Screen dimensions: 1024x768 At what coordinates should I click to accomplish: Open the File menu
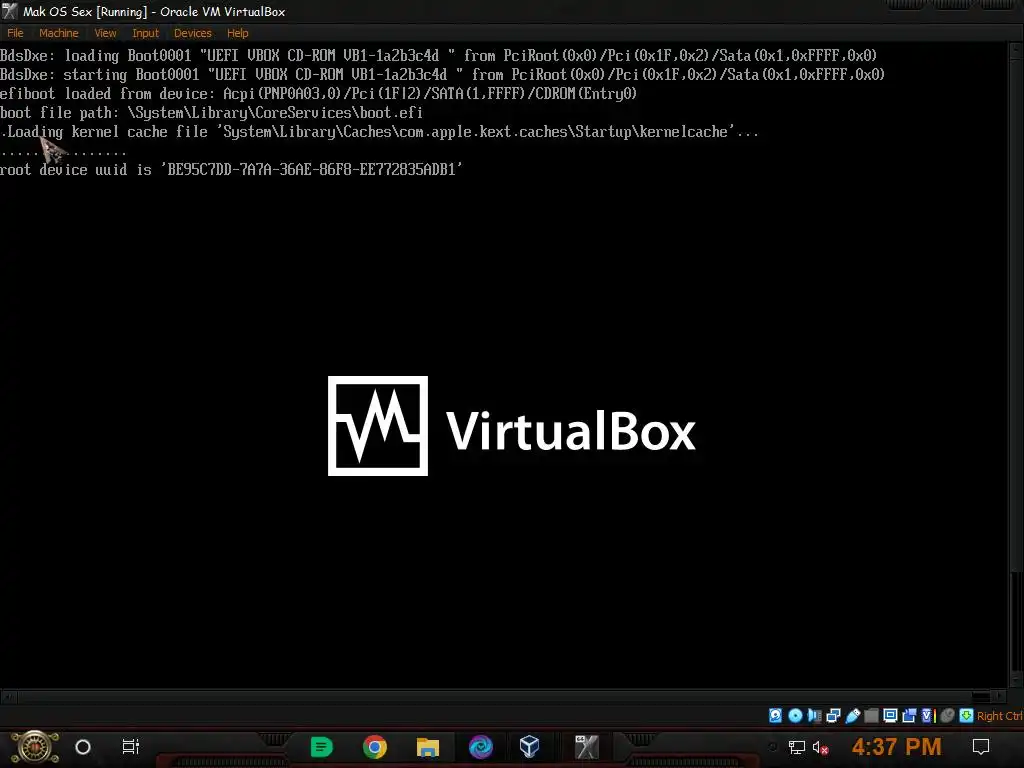[x=15, y=33]
